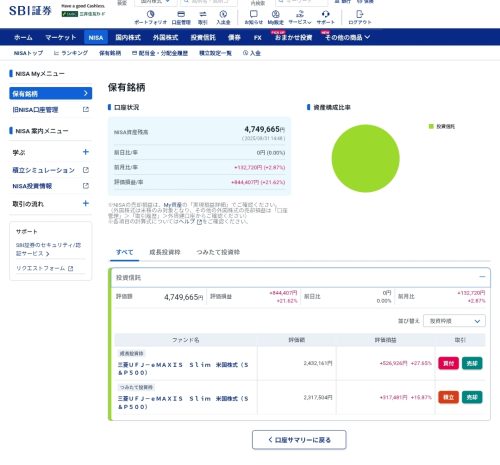Open お知らせ notifications icon
This screenshot has height=465, width=500.
coord(254,14)
